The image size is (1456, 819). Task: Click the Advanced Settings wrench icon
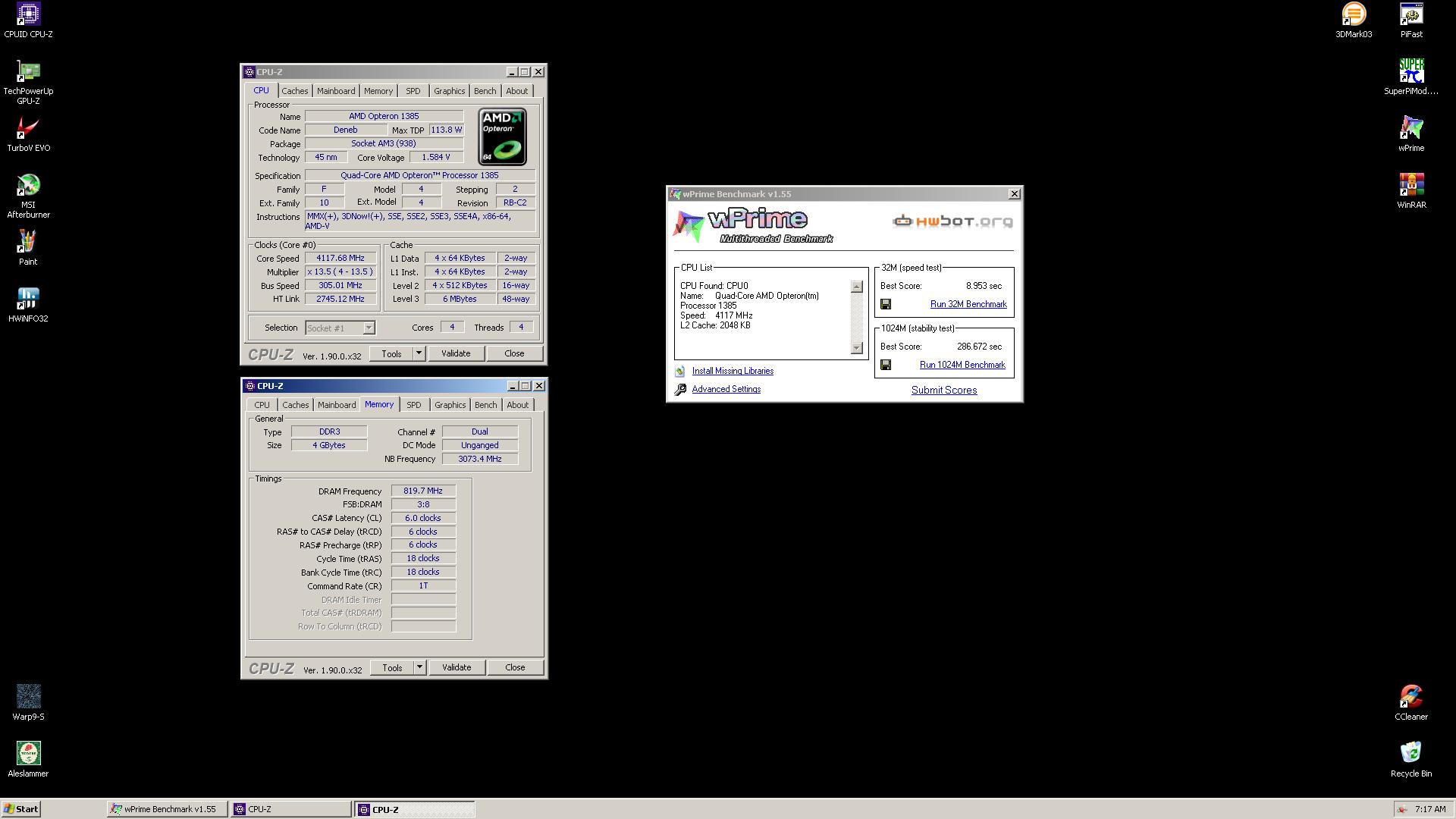click(x=680, y=389)
